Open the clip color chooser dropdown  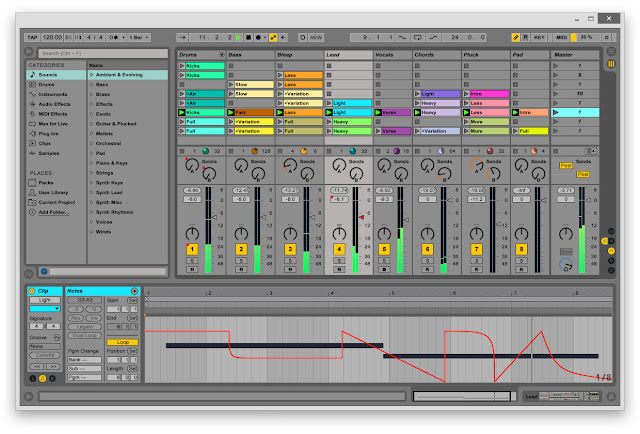pyautogui.click(x=45, y=309)
